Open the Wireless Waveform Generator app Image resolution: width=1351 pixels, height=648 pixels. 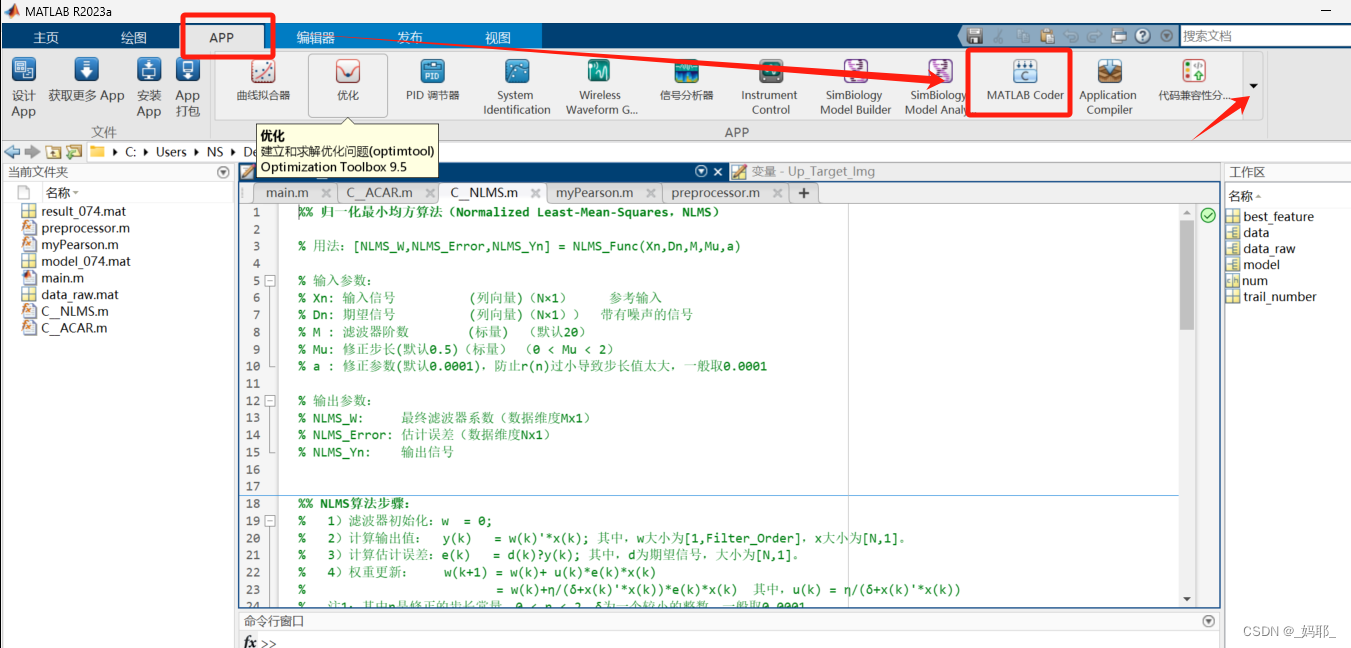click(x=601, y=87)
